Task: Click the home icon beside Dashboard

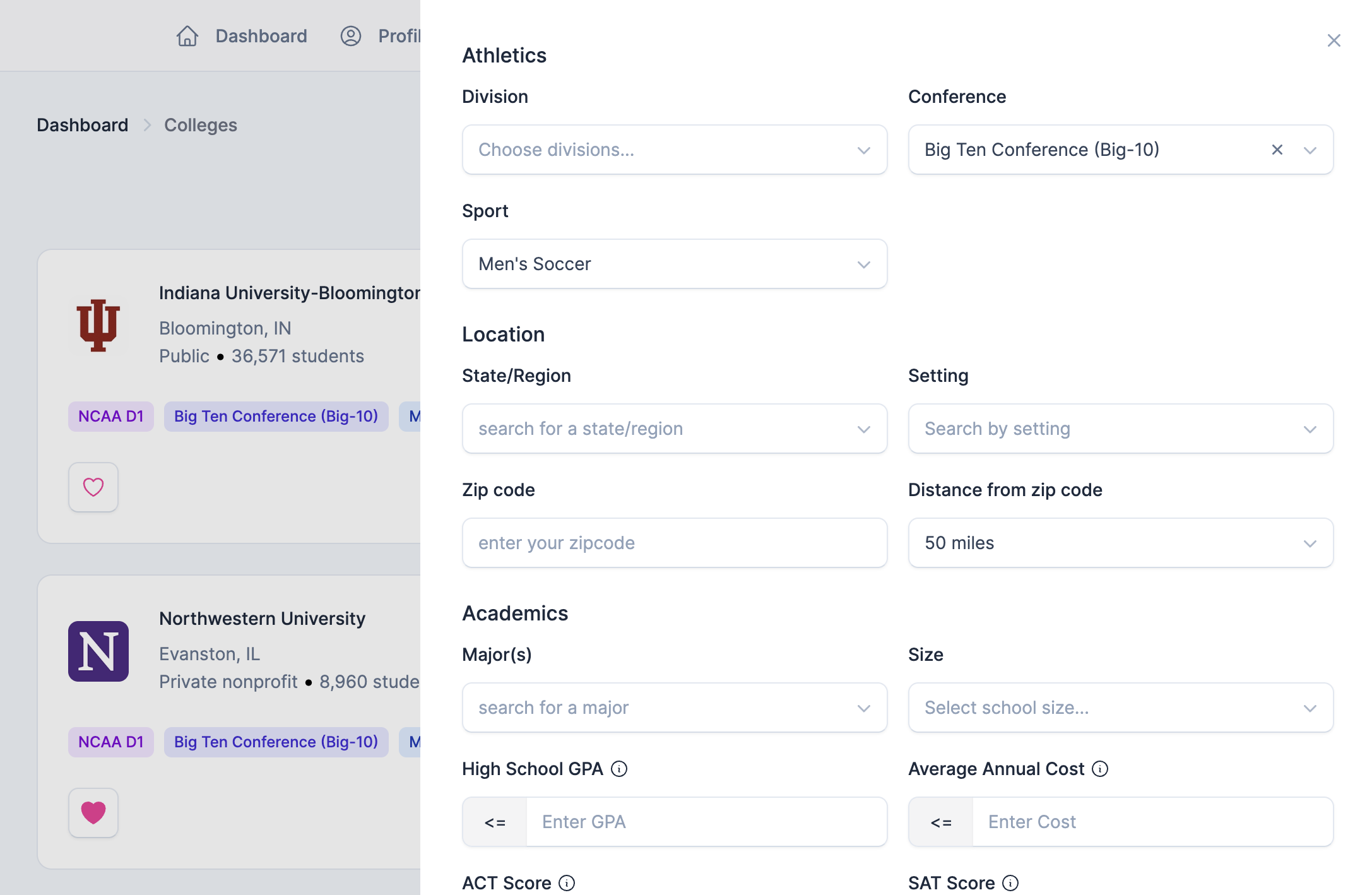Action: 187,36
